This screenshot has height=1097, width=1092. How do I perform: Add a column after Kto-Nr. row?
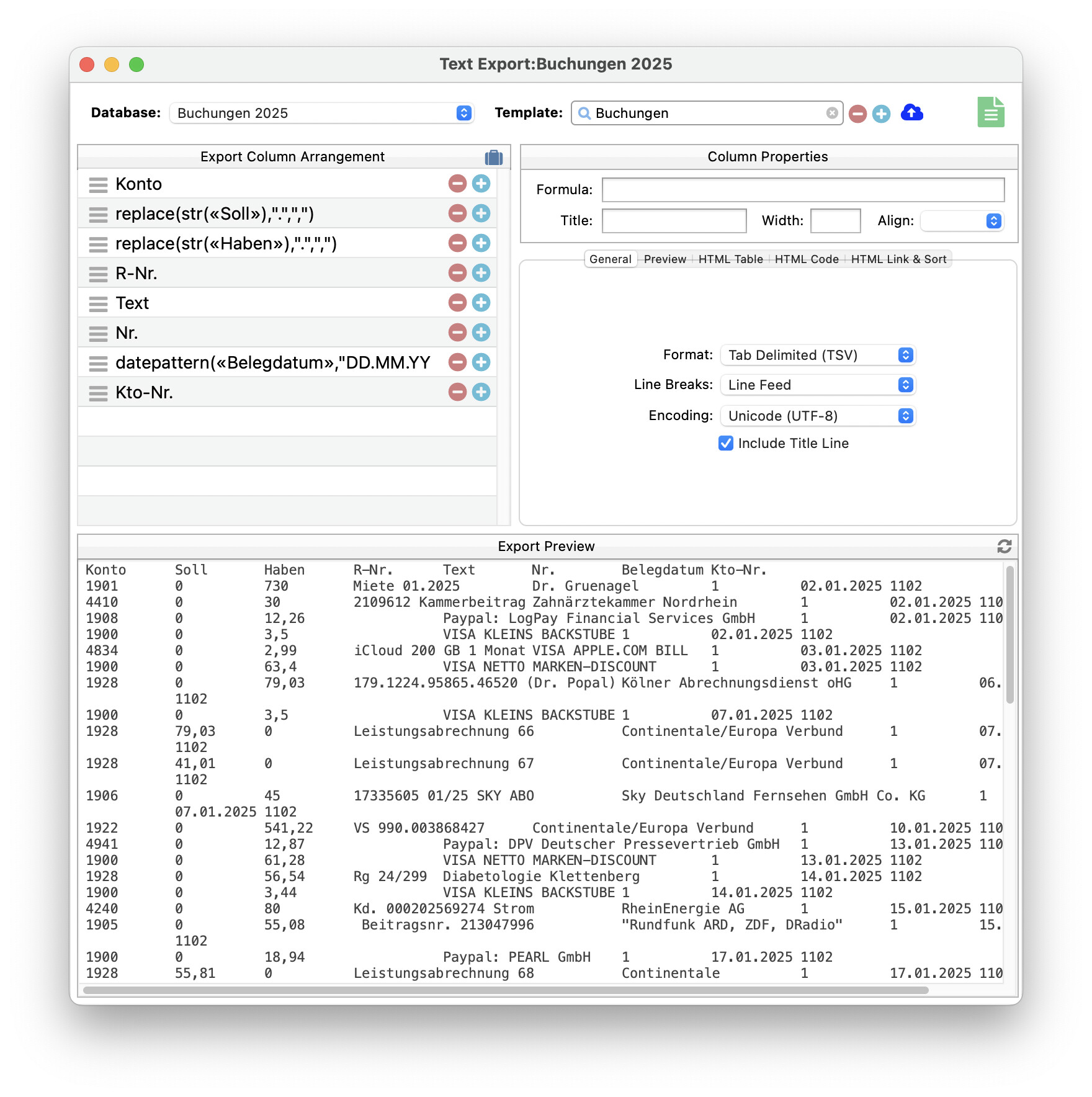(481, 392)
